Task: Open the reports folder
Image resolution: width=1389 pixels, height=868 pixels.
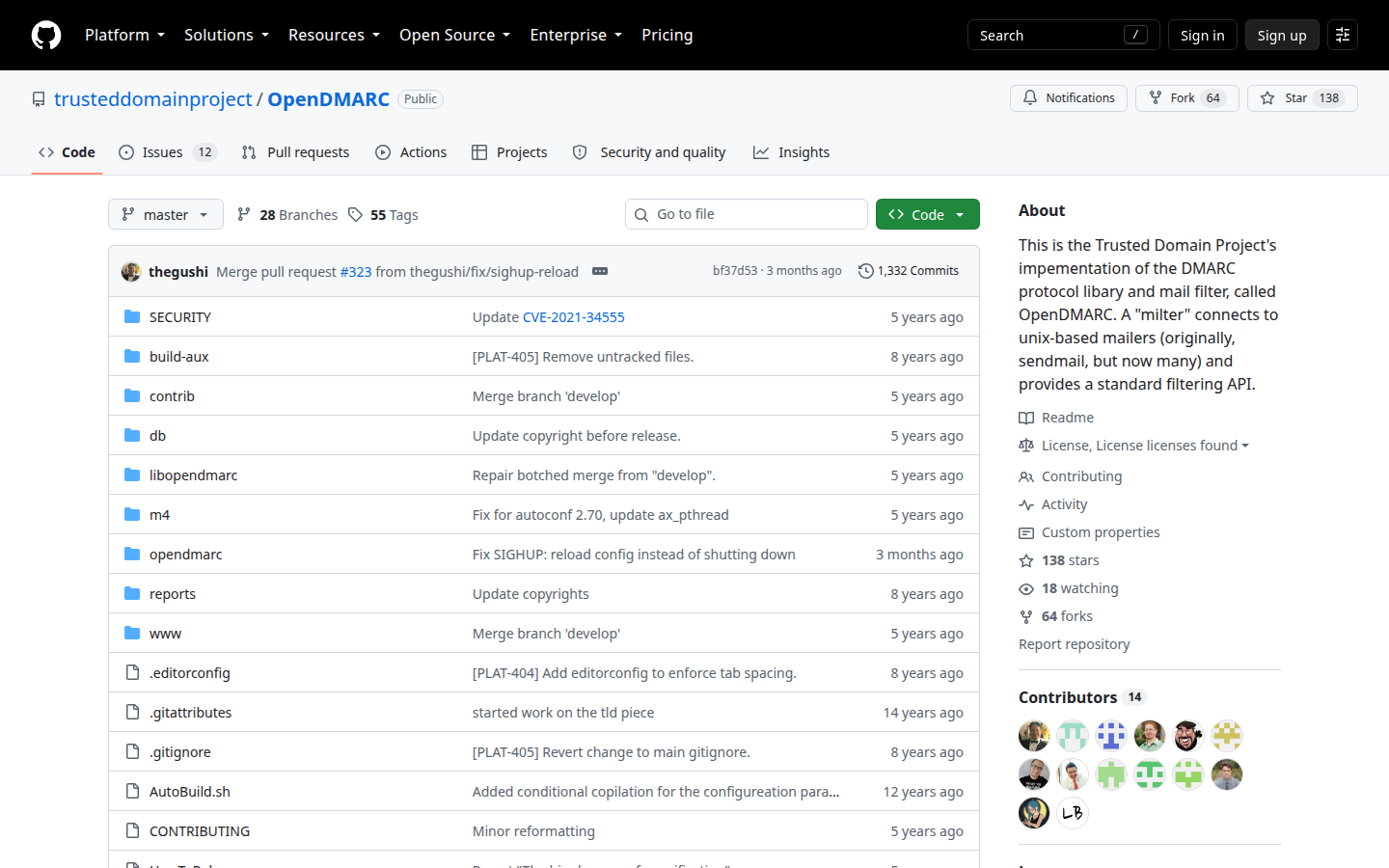Action: 173,594
